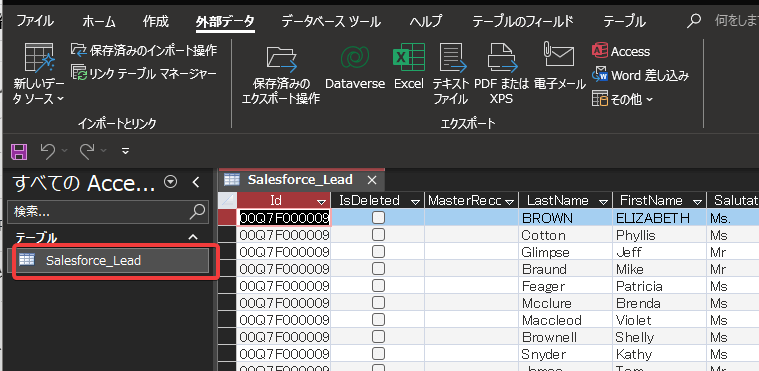The height and width of the screenshot is (371, 759).
Task: Click the row selector for Cotton row
Action: click(228, 235)
